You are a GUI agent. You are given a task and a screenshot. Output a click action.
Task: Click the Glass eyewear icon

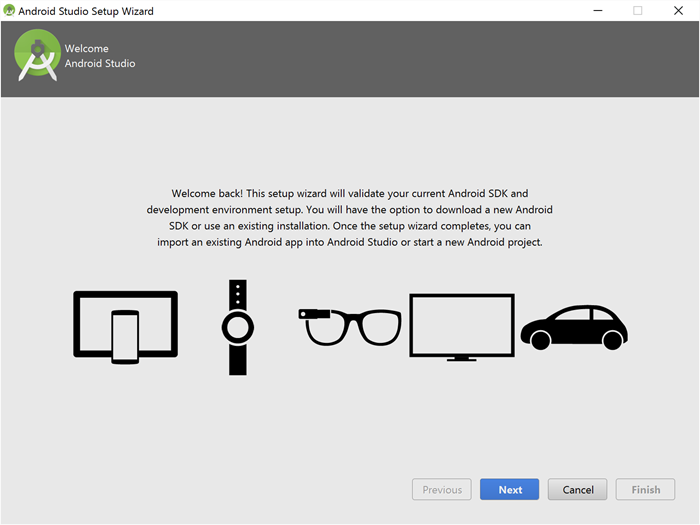pyautogui.click(x=350, y=327)
